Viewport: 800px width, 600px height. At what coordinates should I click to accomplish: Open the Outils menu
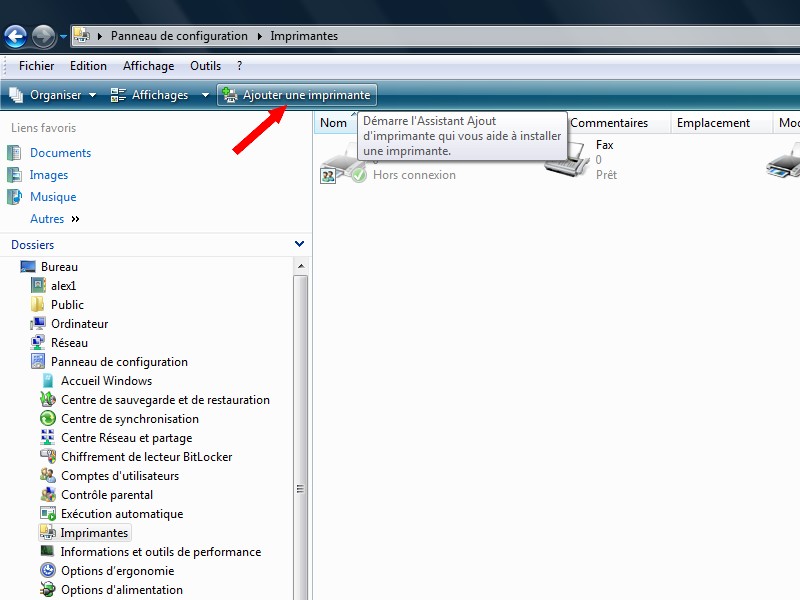point(205,66)
